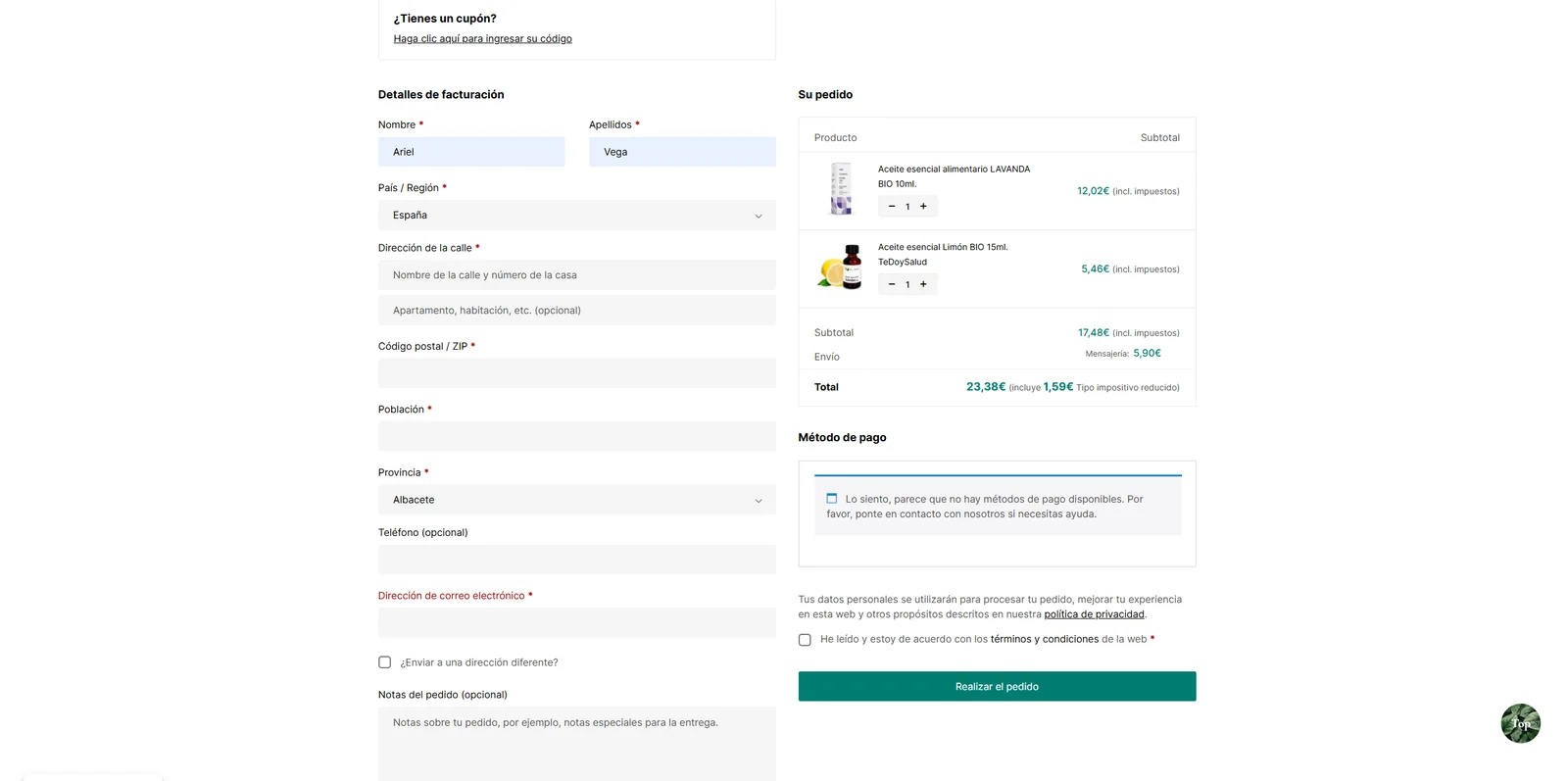Click 'Haga clic aquí para ingresar su código'
The height and width of the screenshot is (781, 1568).
pos(482,39)
